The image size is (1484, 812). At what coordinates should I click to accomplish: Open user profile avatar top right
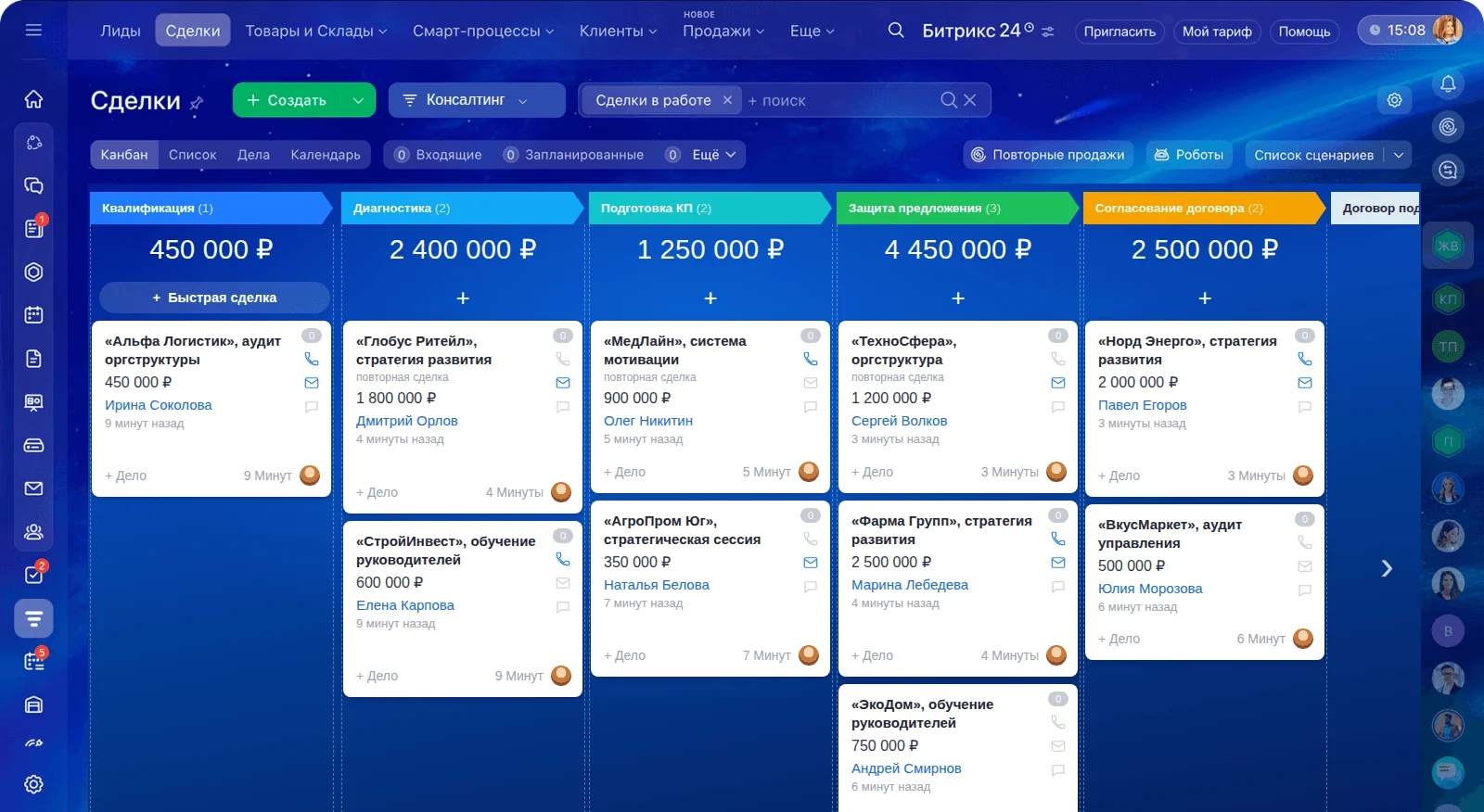(x=1447, y=30)
